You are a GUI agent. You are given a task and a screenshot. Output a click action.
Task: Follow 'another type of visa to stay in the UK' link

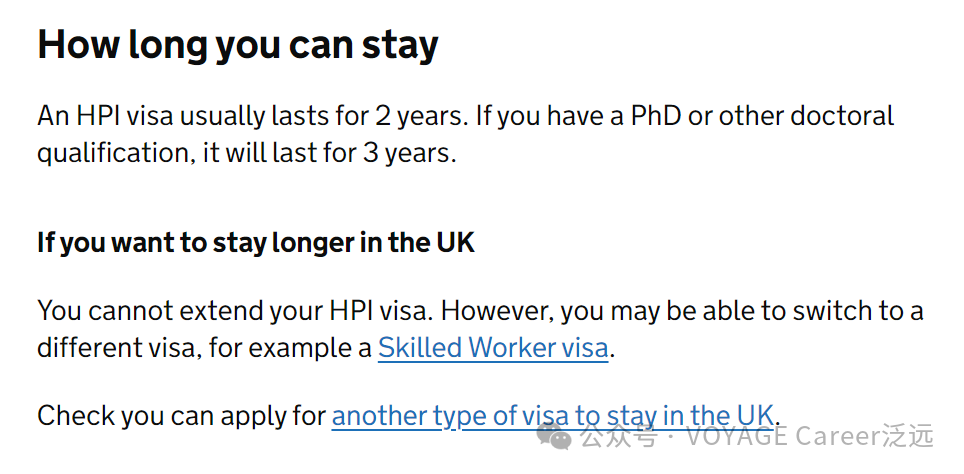(553, 415)
